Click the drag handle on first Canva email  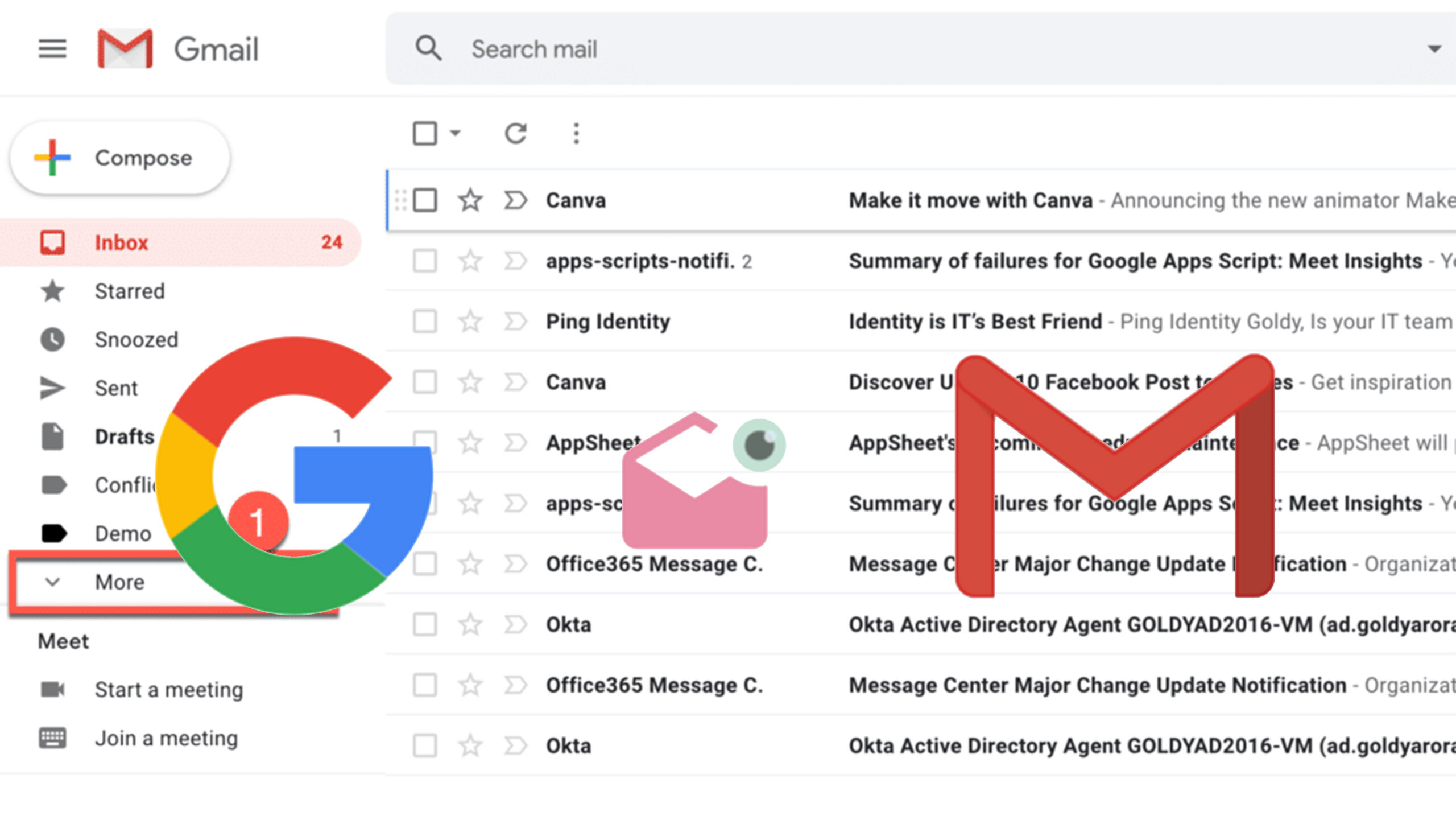400,200
